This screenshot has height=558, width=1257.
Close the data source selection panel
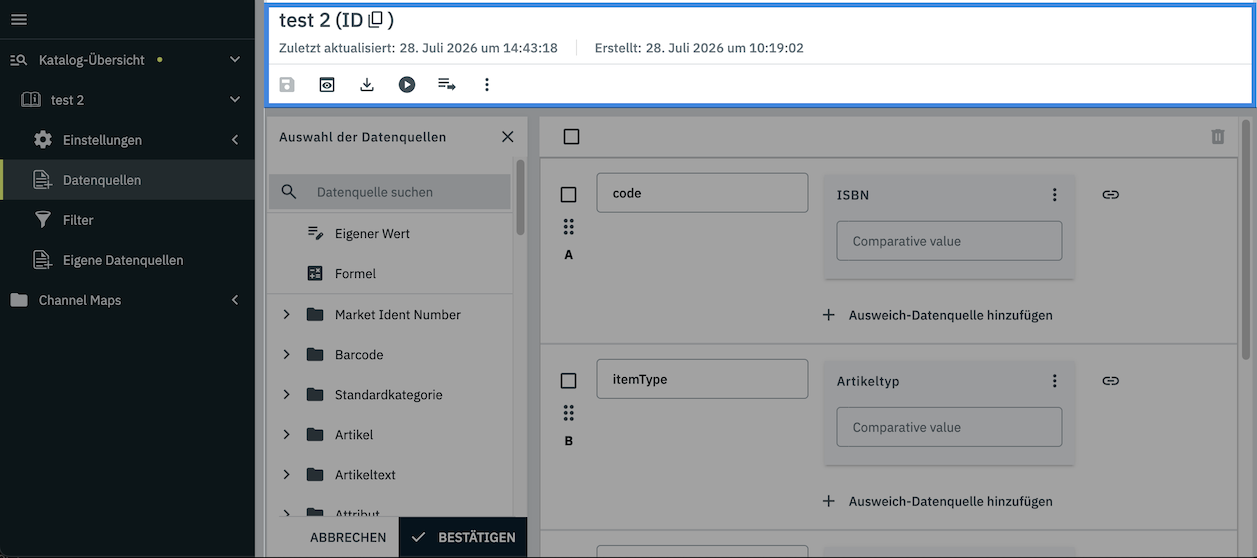508,137
